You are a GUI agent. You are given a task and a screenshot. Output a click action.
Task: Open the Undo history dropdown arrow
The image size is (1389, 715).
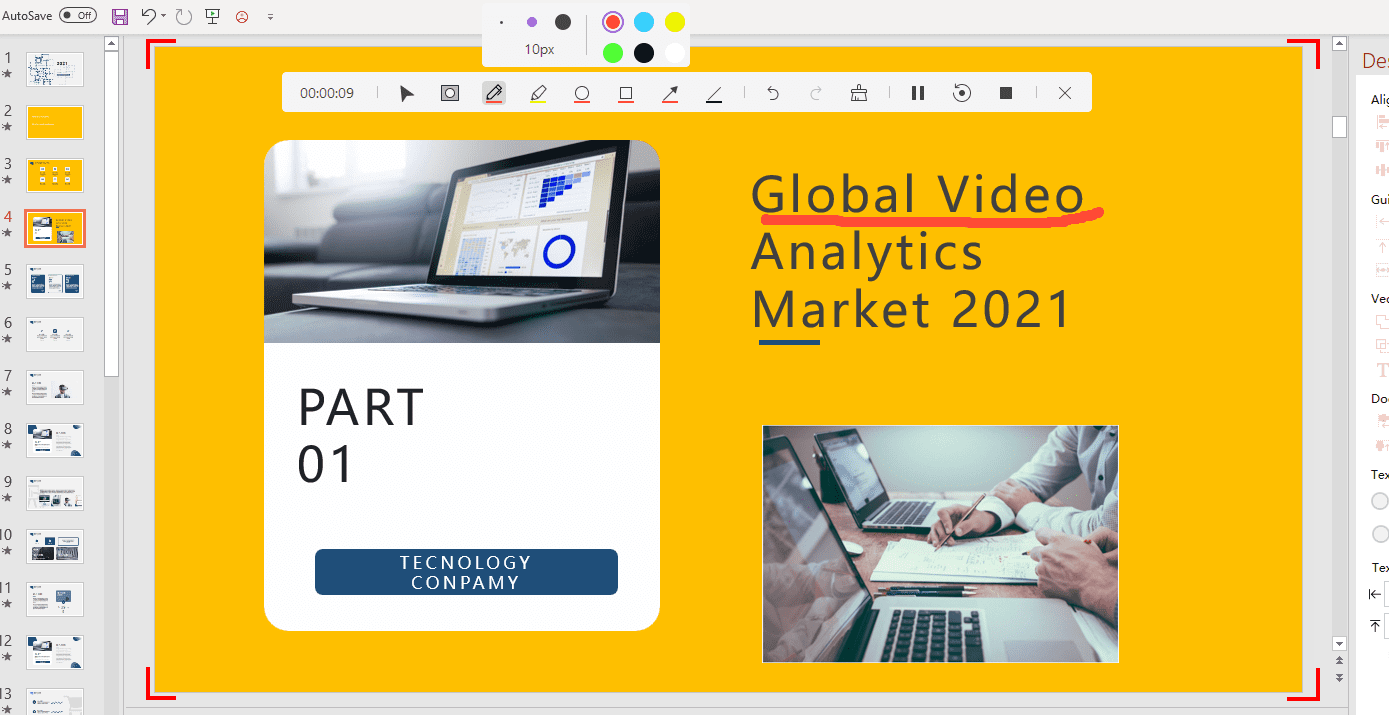pos(163,16)
